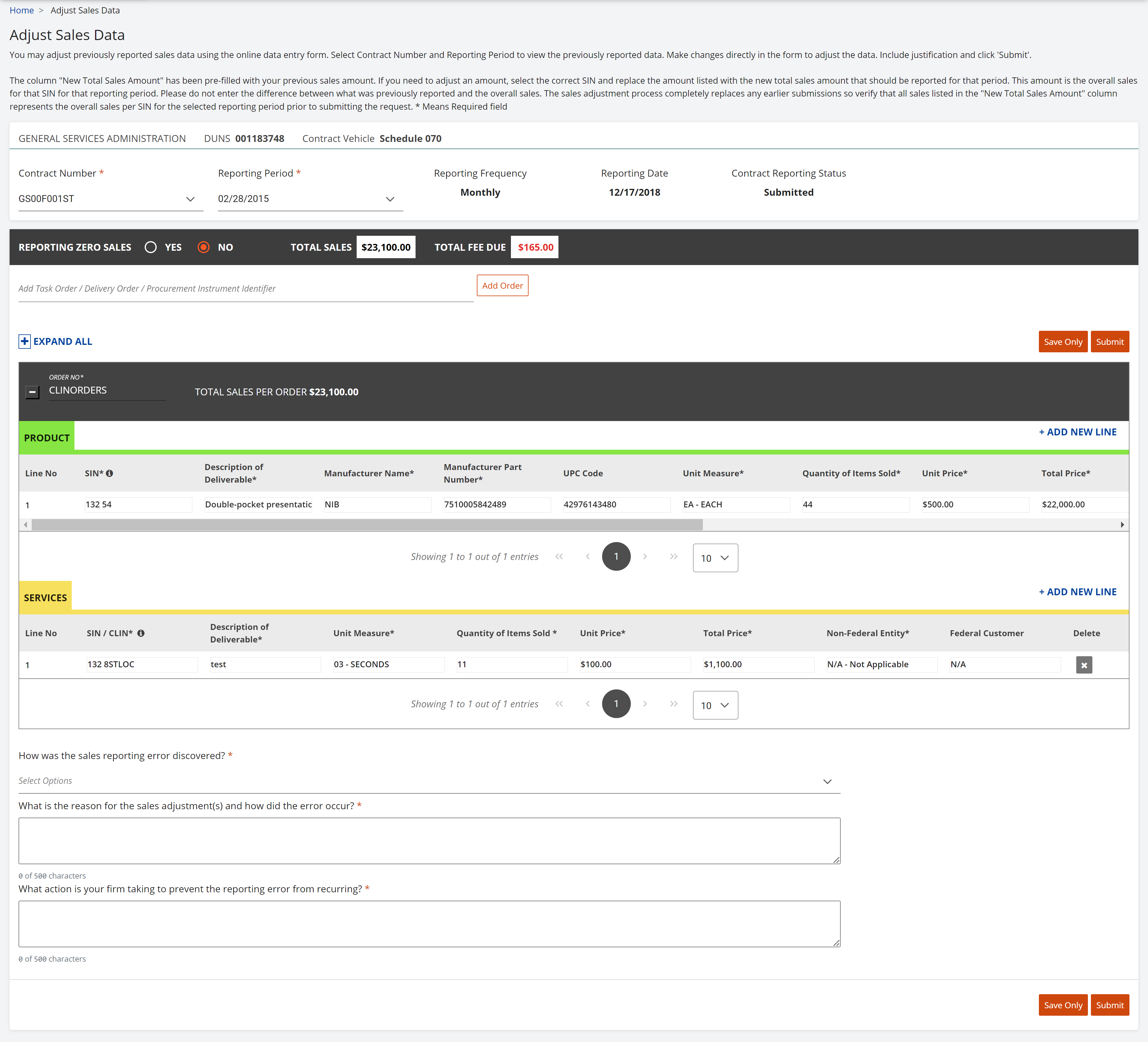Click the bottom Save Only button
The width and height of the screenshot is (1148, 1042).
(1062, 1006)
